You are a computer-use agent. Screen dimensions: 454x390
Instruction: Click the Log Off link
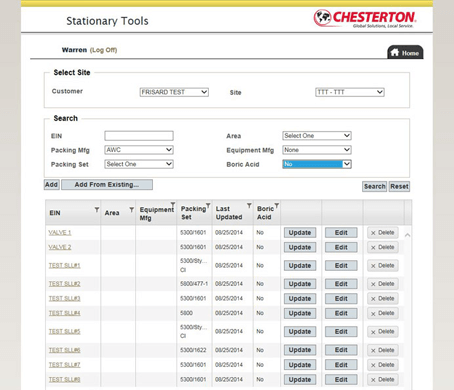pyautogui.click(x=103, y=50)
